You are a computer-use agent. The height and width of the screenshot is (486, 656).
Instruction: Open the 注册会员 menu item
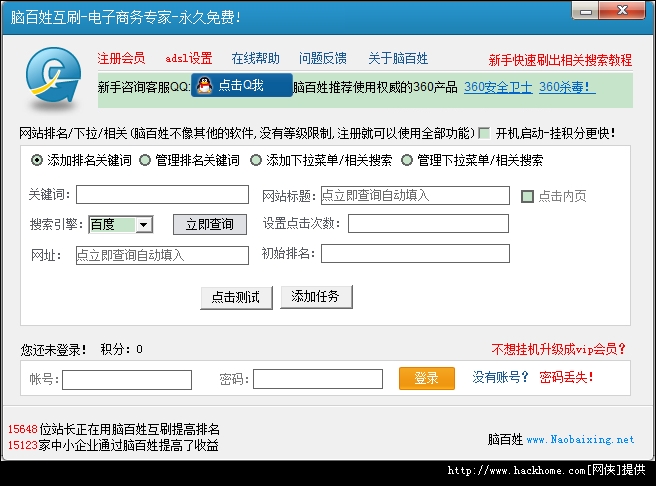121,58
